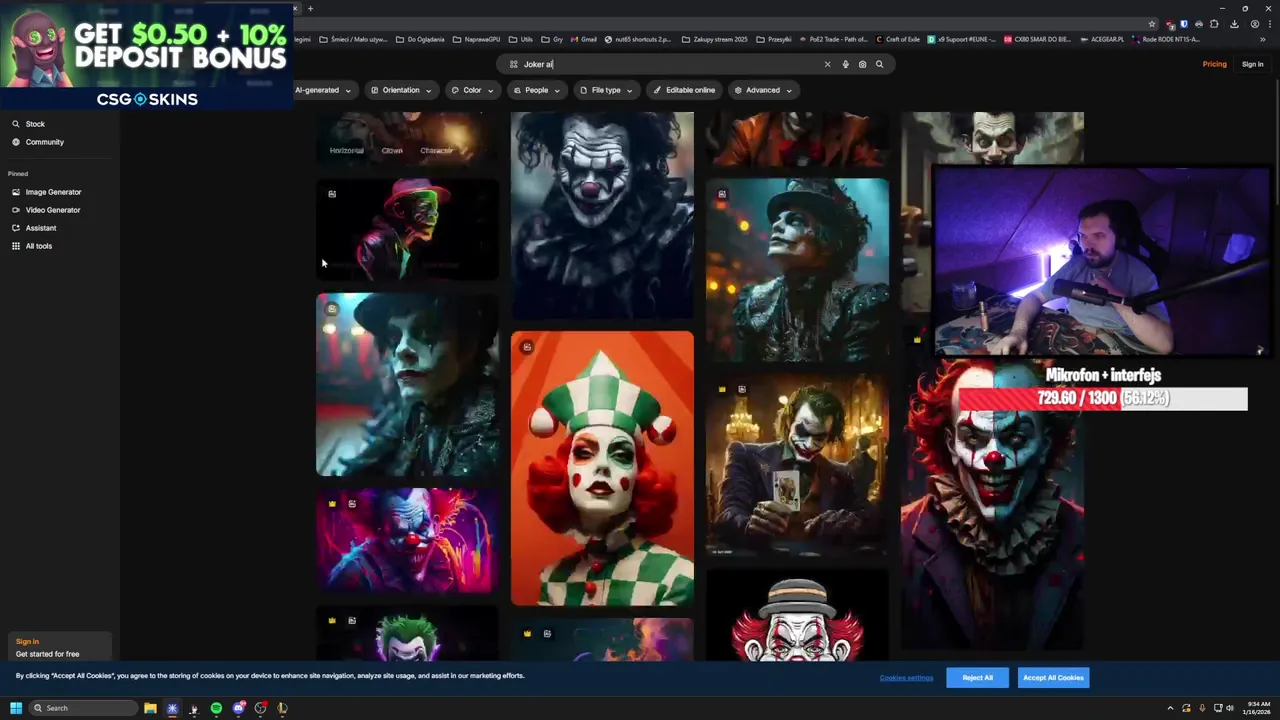Click the Video Generator camera icon
Viewport: 1280px width, 720px height.
(x=16, y=210)
